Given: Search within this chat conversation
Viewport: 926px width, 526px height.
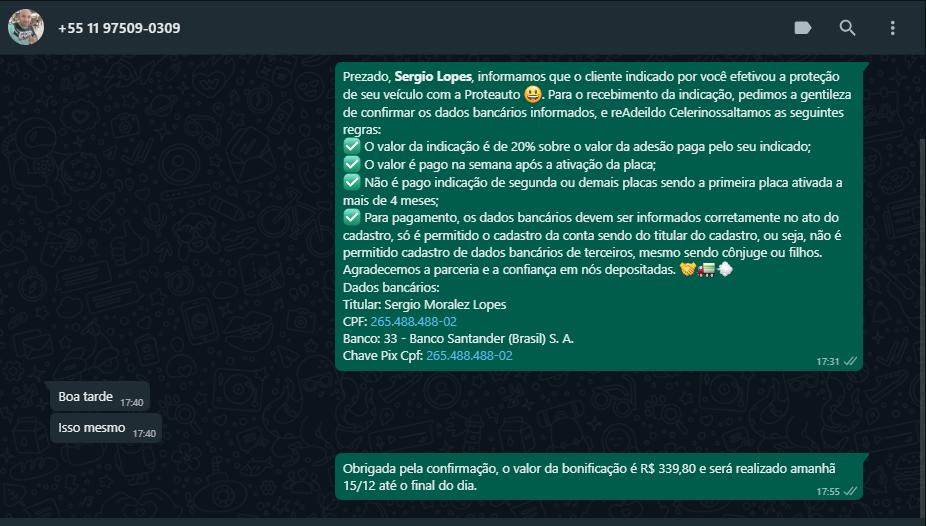Looking at the screenshot, I should click(x=847, y=28).
